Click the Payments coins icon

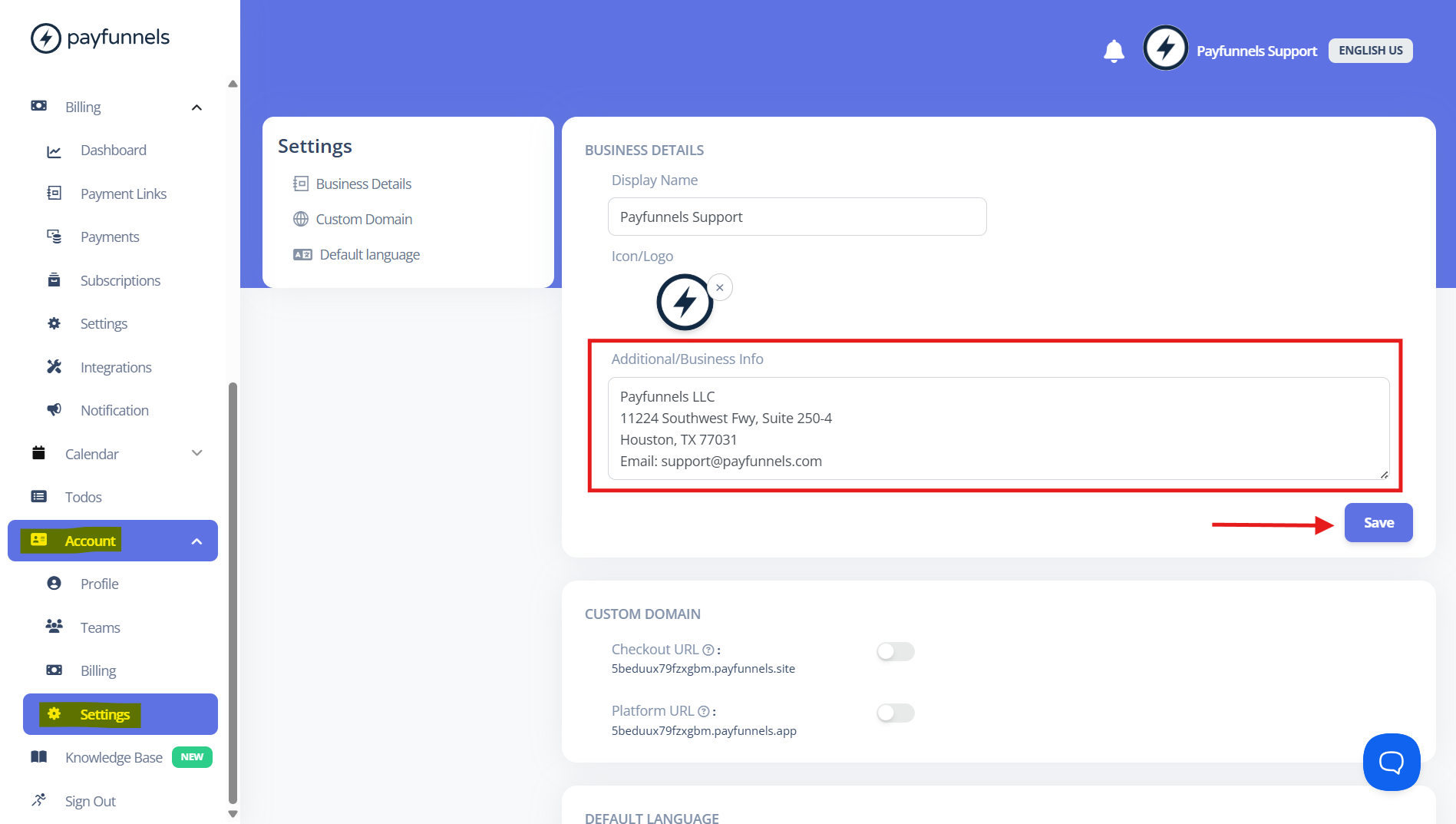(54, 237)
